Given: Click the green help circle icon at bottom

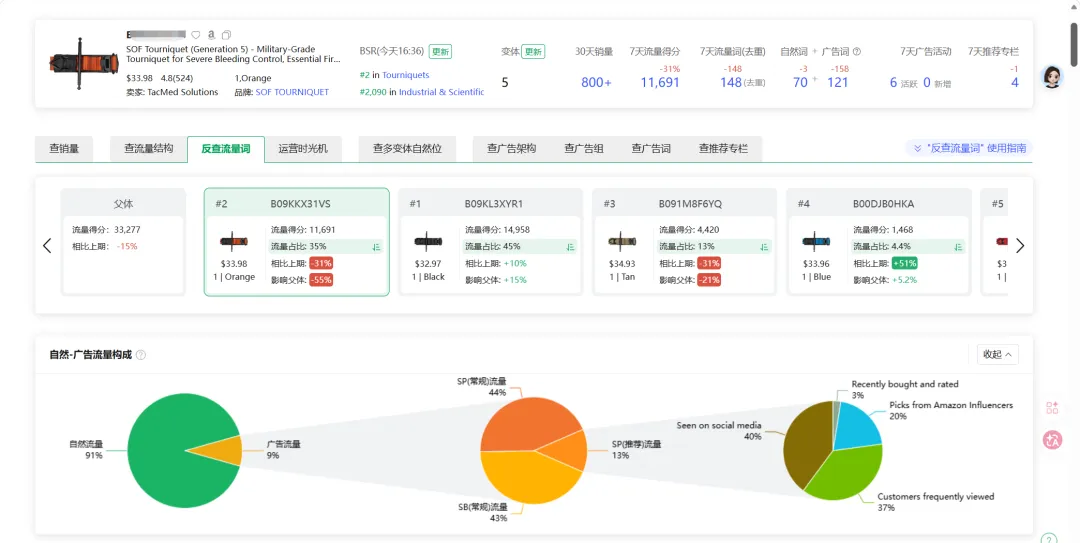Looking at the screenshot, I should pyautogui.click(x=1048, y=540).
